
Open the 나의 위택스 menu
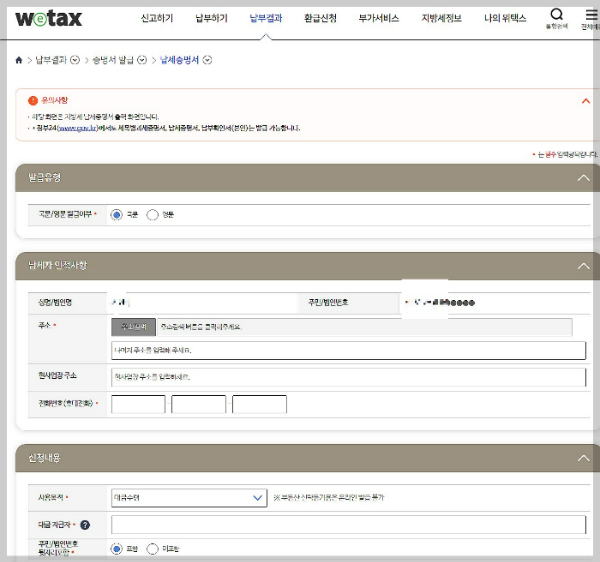[x=505, y=18]
